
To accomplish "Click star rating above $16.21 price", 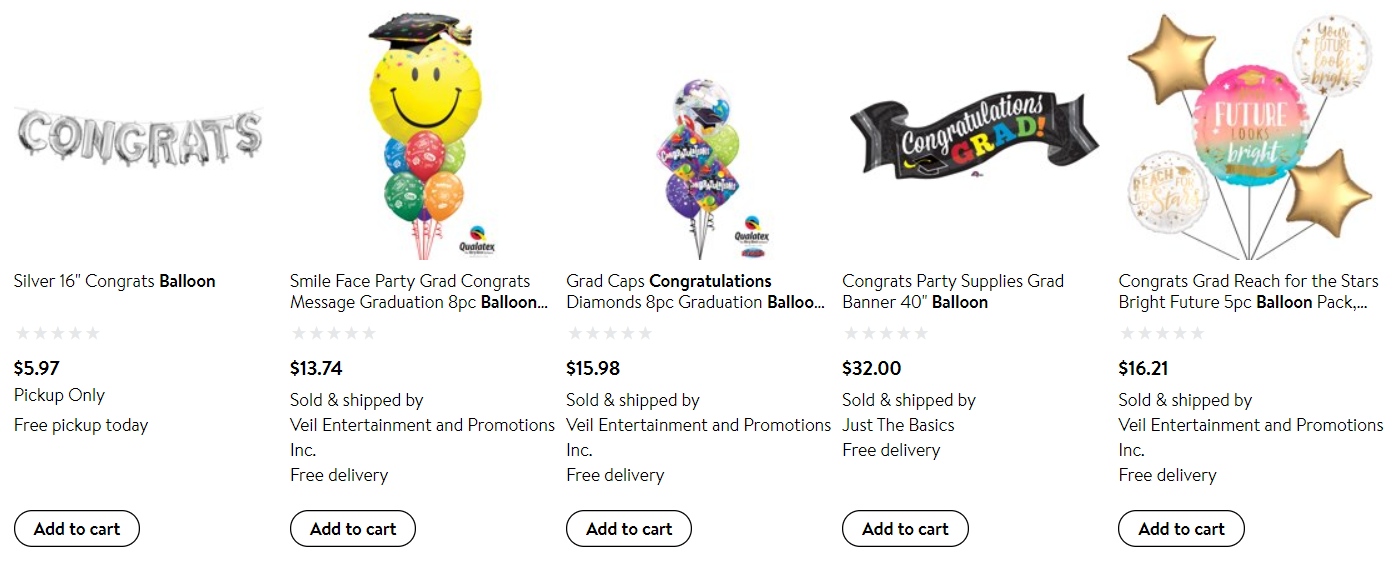I will pos(1162,333).
